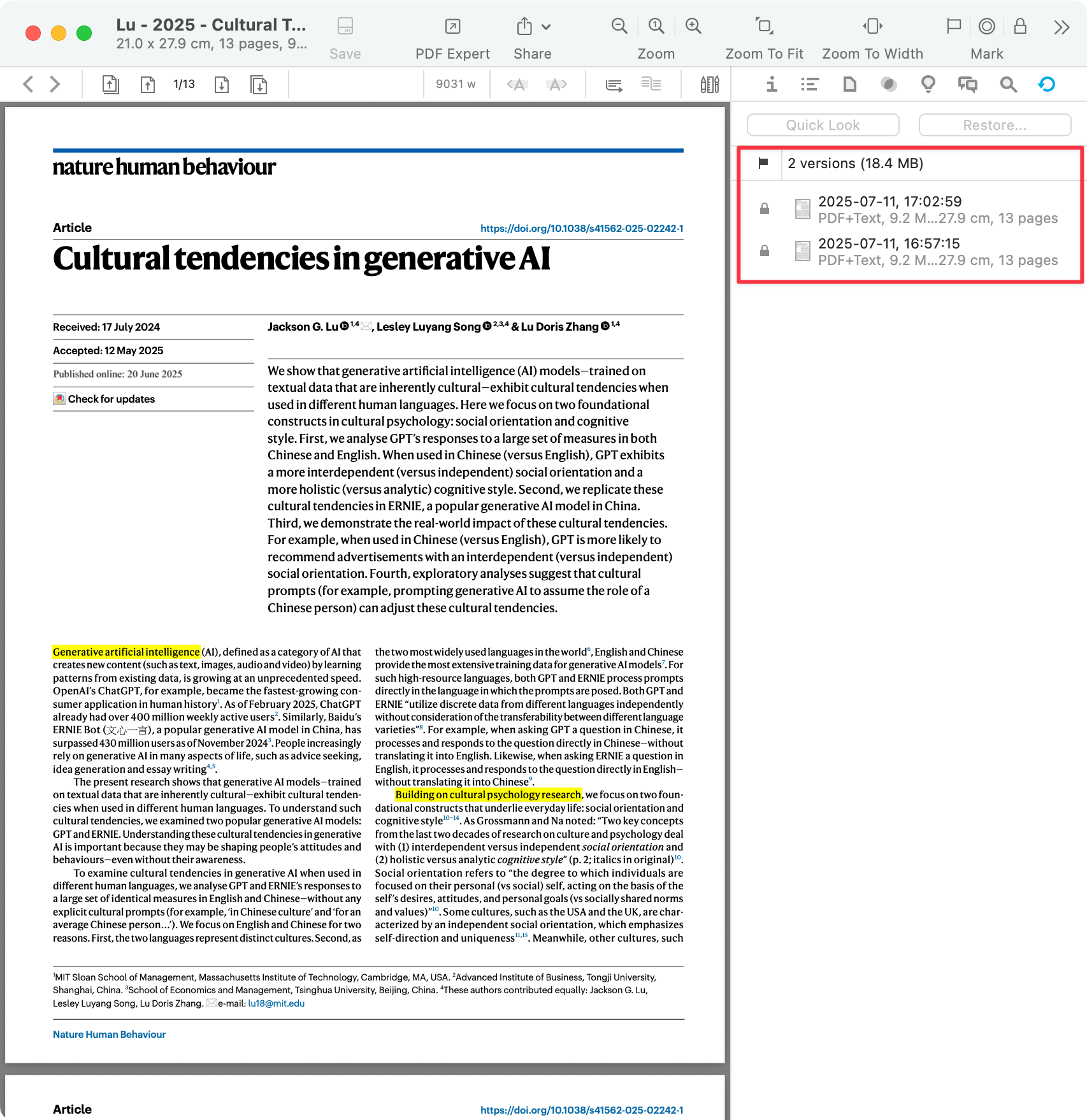Toggle the lock mark in toolbar

coord(1020,26)
